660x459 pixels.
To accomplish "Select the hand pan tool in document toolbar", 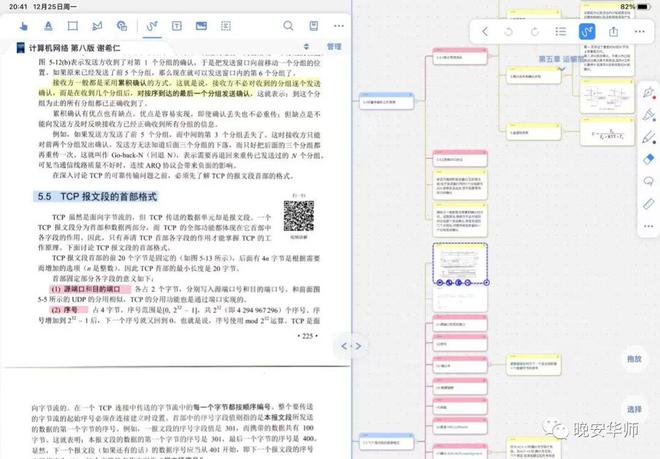I will [x=24, y=26].
